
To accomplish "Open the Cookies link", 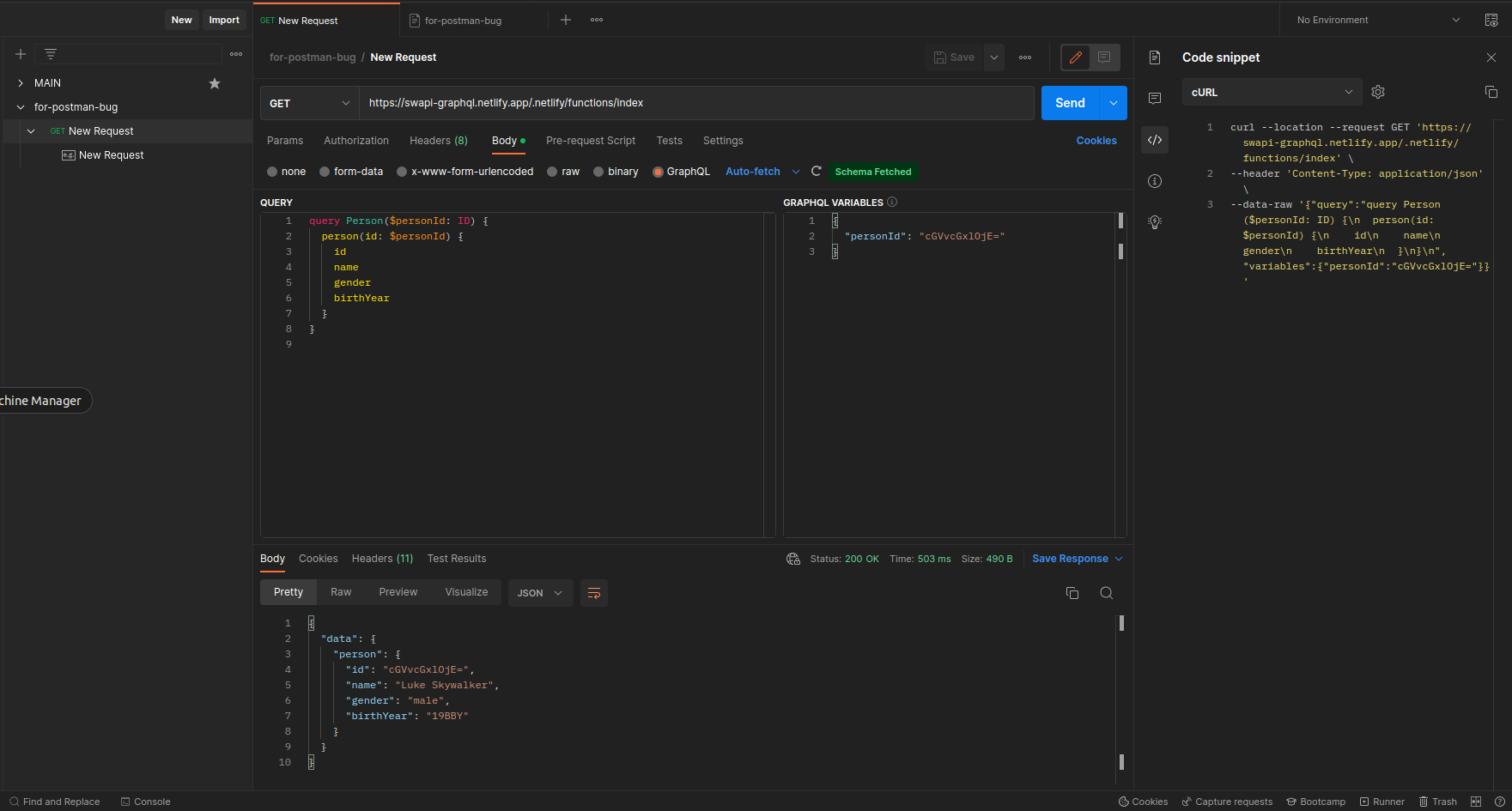I will click(1096, 141).
